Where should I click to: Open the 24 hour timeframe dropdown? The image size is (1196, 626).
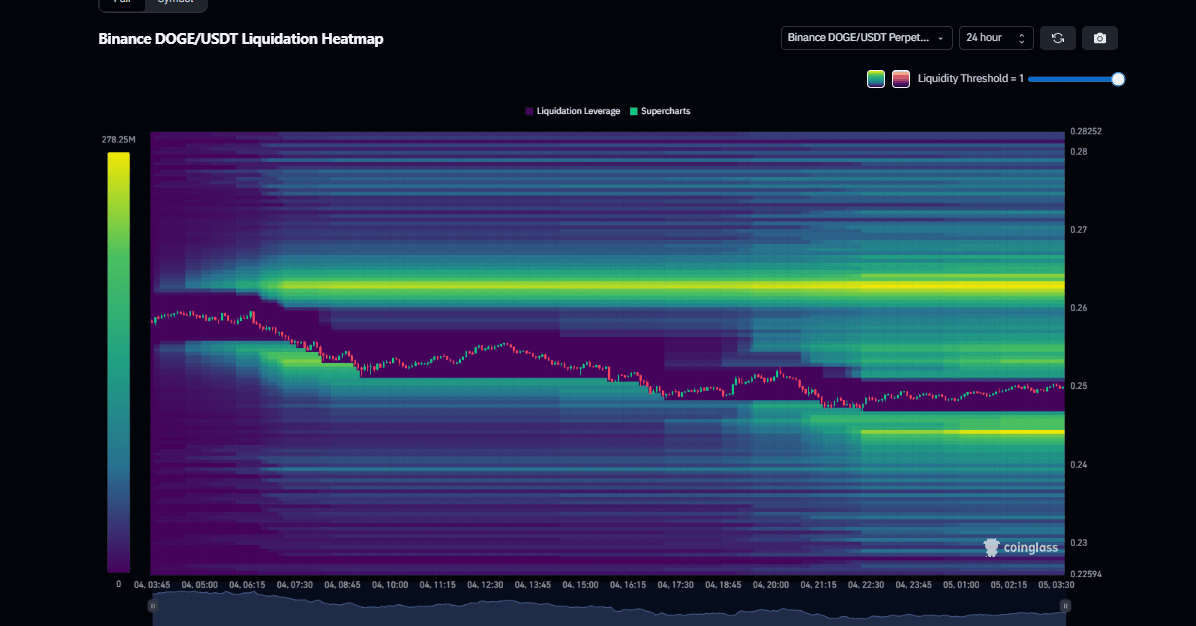click(995, 38)
